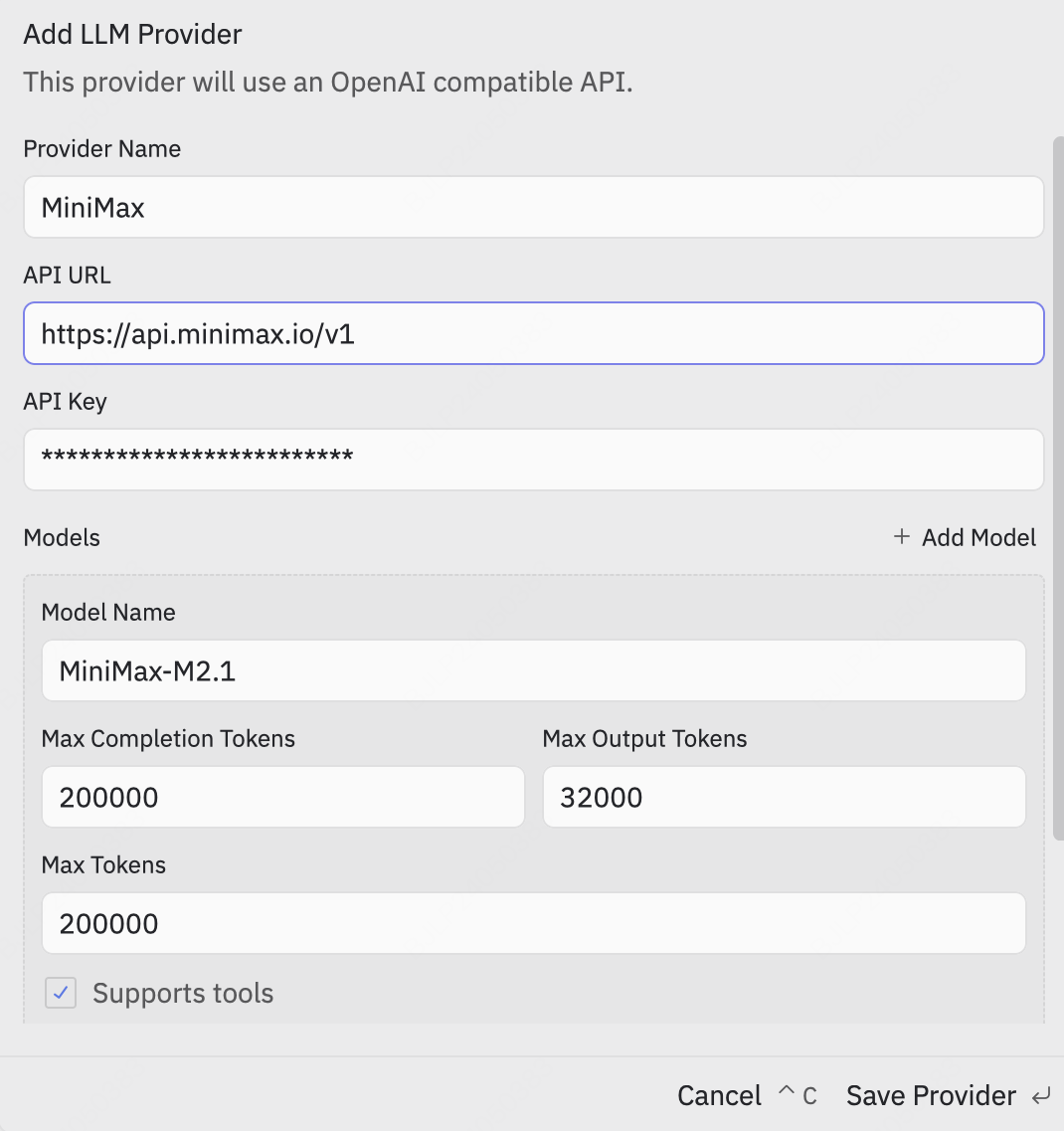The image size is (1064, 1131).
Task: Edit the Model Name field MiniMax-M2.1
Action: coord(533,670)
